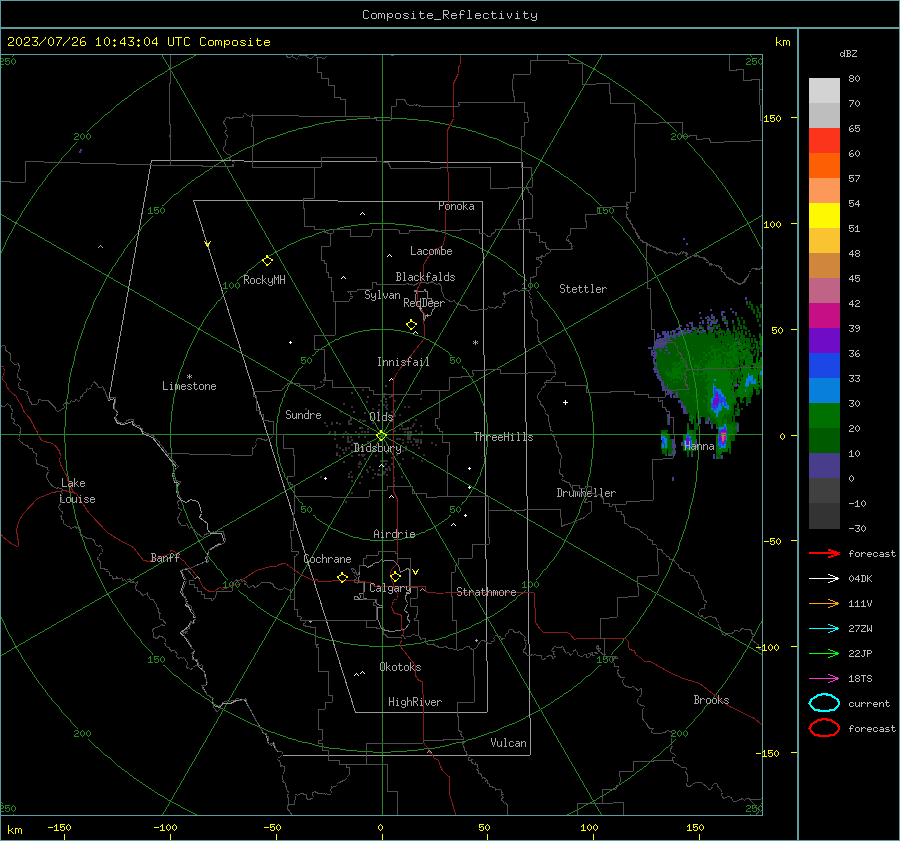Click yellow diamond marker below RedDeer
Screen dimensions: 900x841
point(411,325)
